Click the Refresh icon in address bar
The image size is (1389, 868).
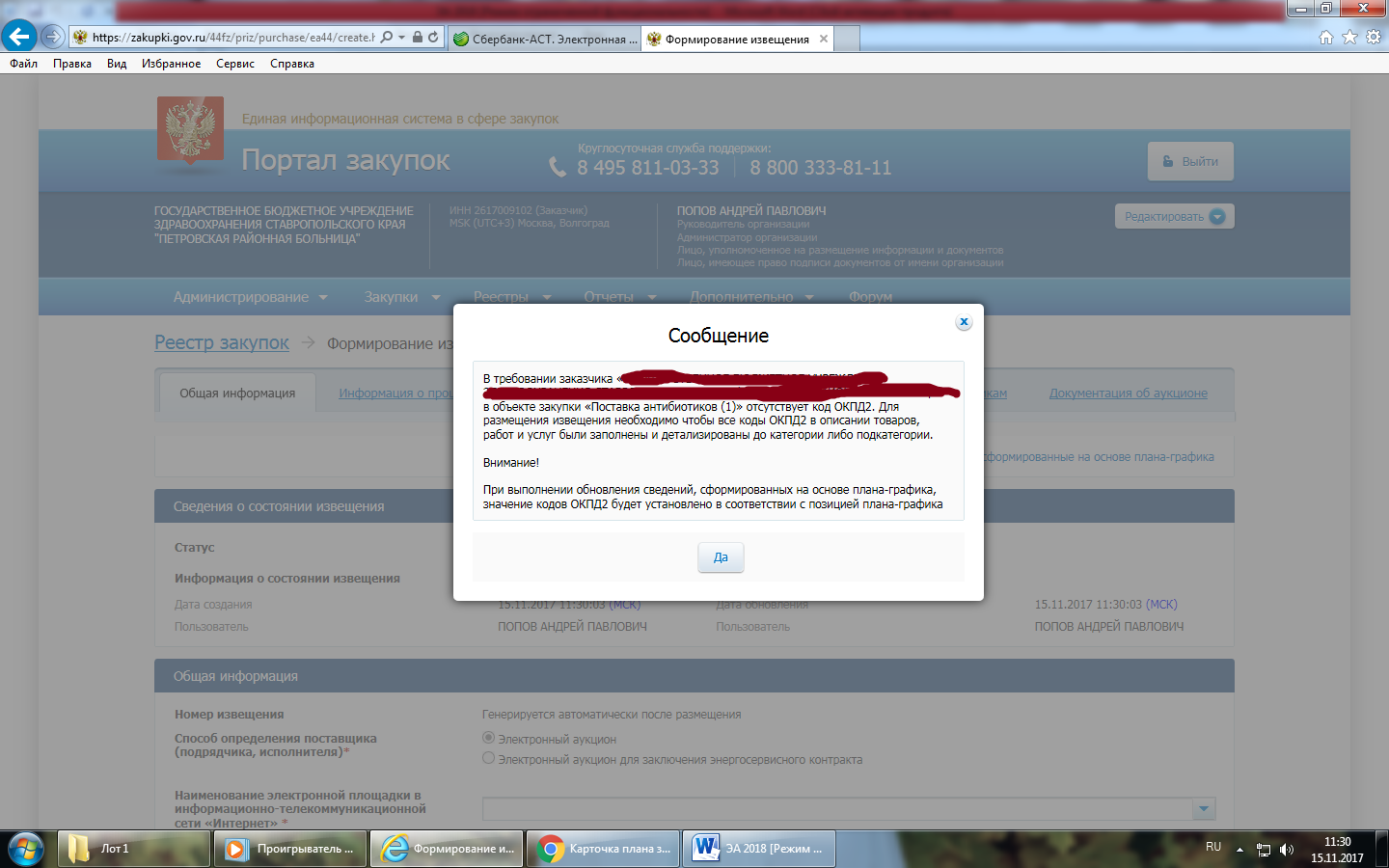coord(433,38)
